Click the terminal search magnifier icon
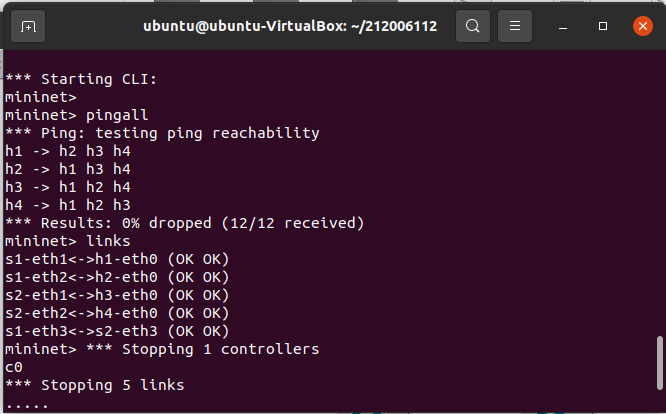The width and height of the screenshot is (666, 414). [472, 25]
